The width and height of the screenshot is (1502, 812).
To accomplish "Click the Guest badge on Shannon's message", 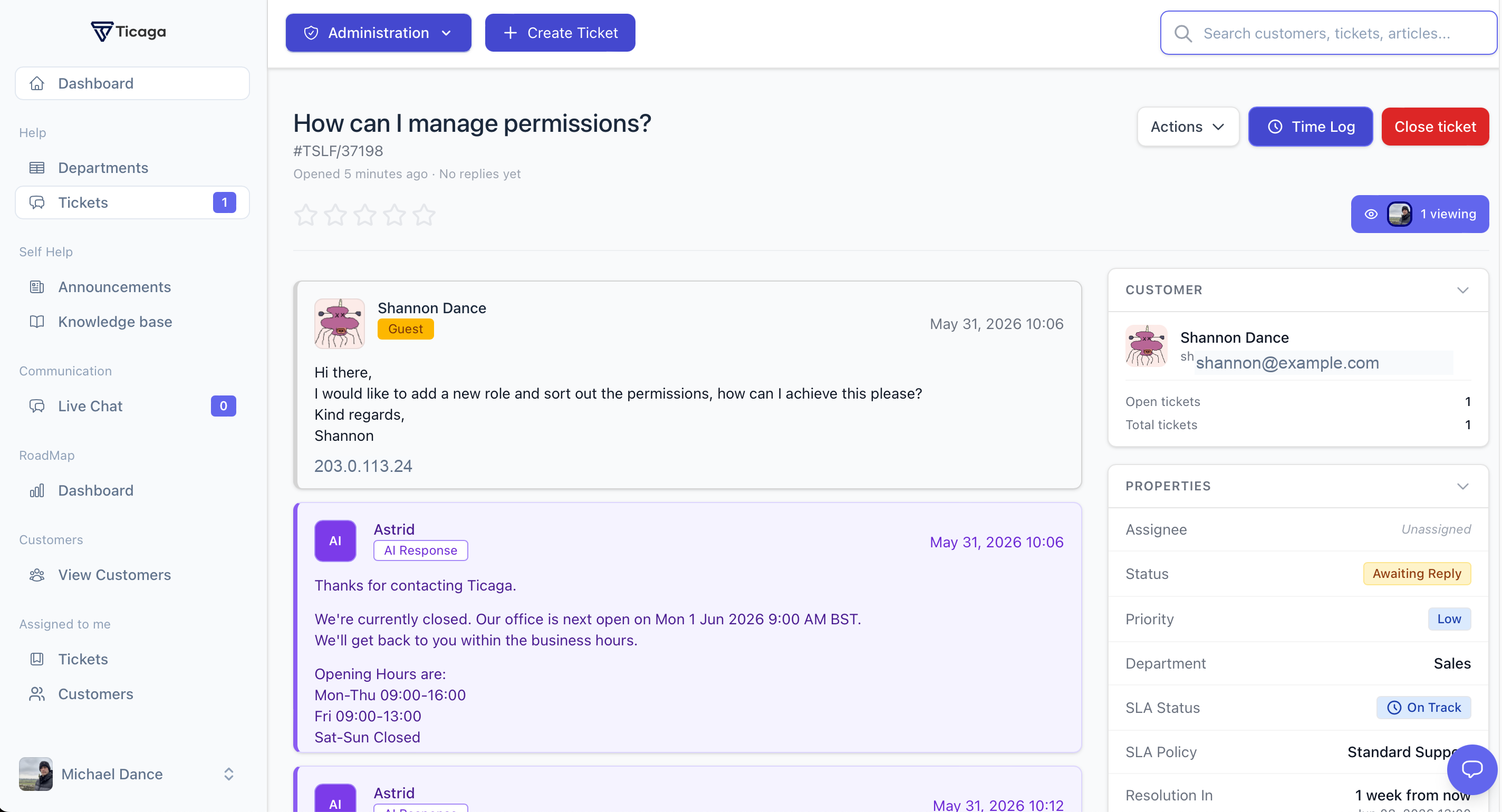I will pyautogui.click(x=406, y=329).
